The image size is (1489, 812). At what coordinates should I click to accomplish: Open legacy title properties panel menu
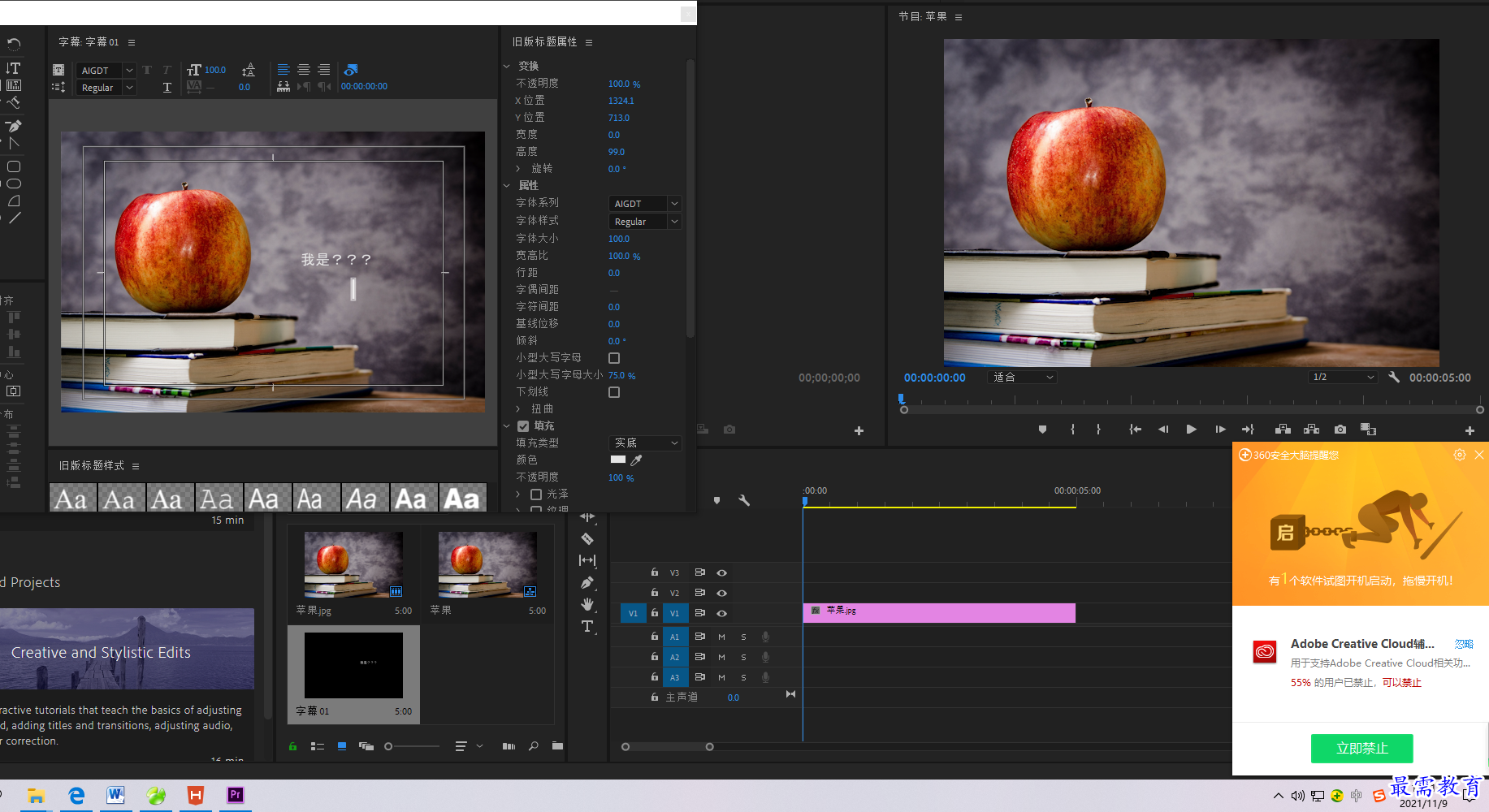589,42
